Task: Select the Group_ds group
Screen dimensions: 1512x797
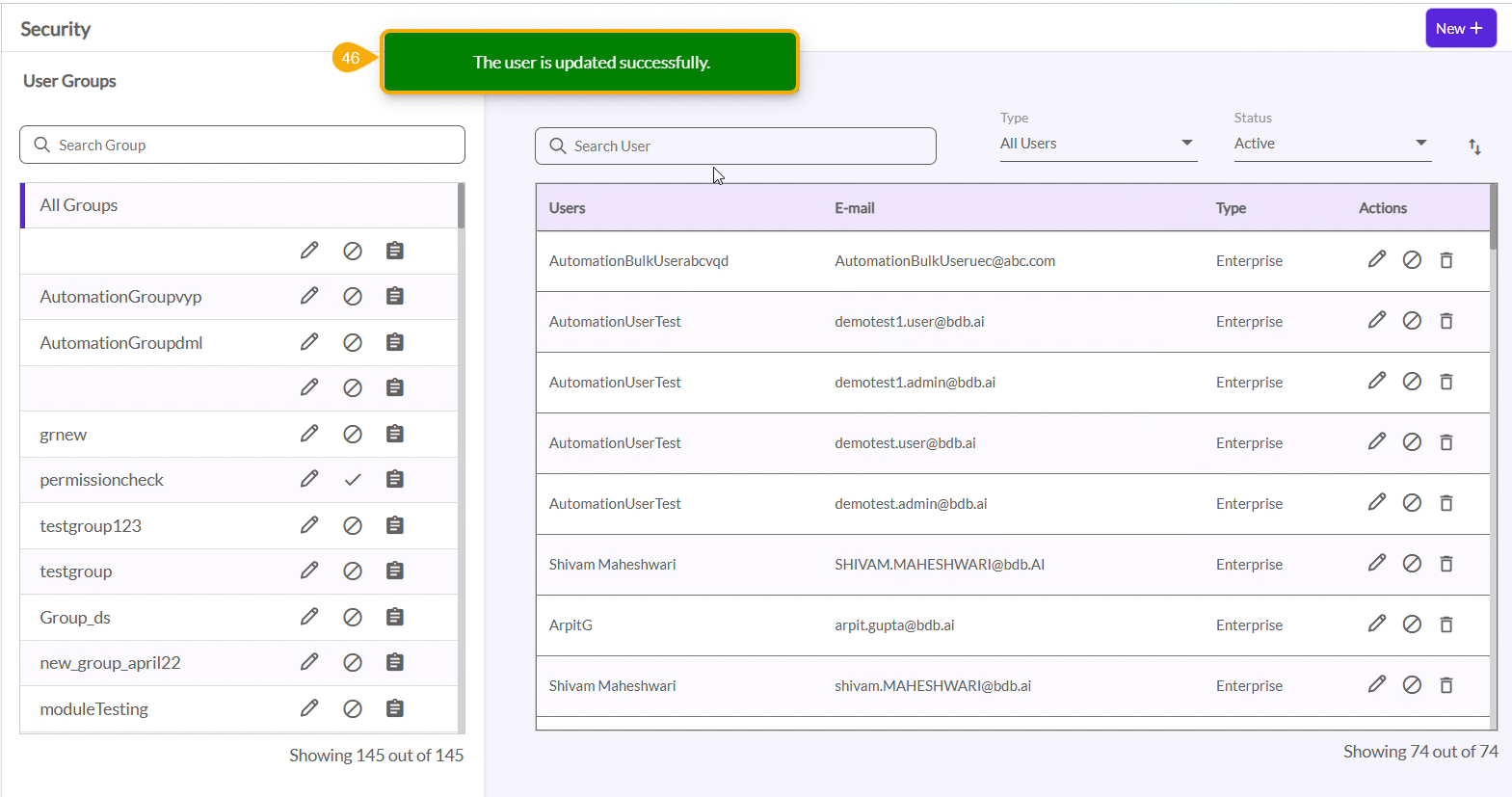Action: coord(75,618)
